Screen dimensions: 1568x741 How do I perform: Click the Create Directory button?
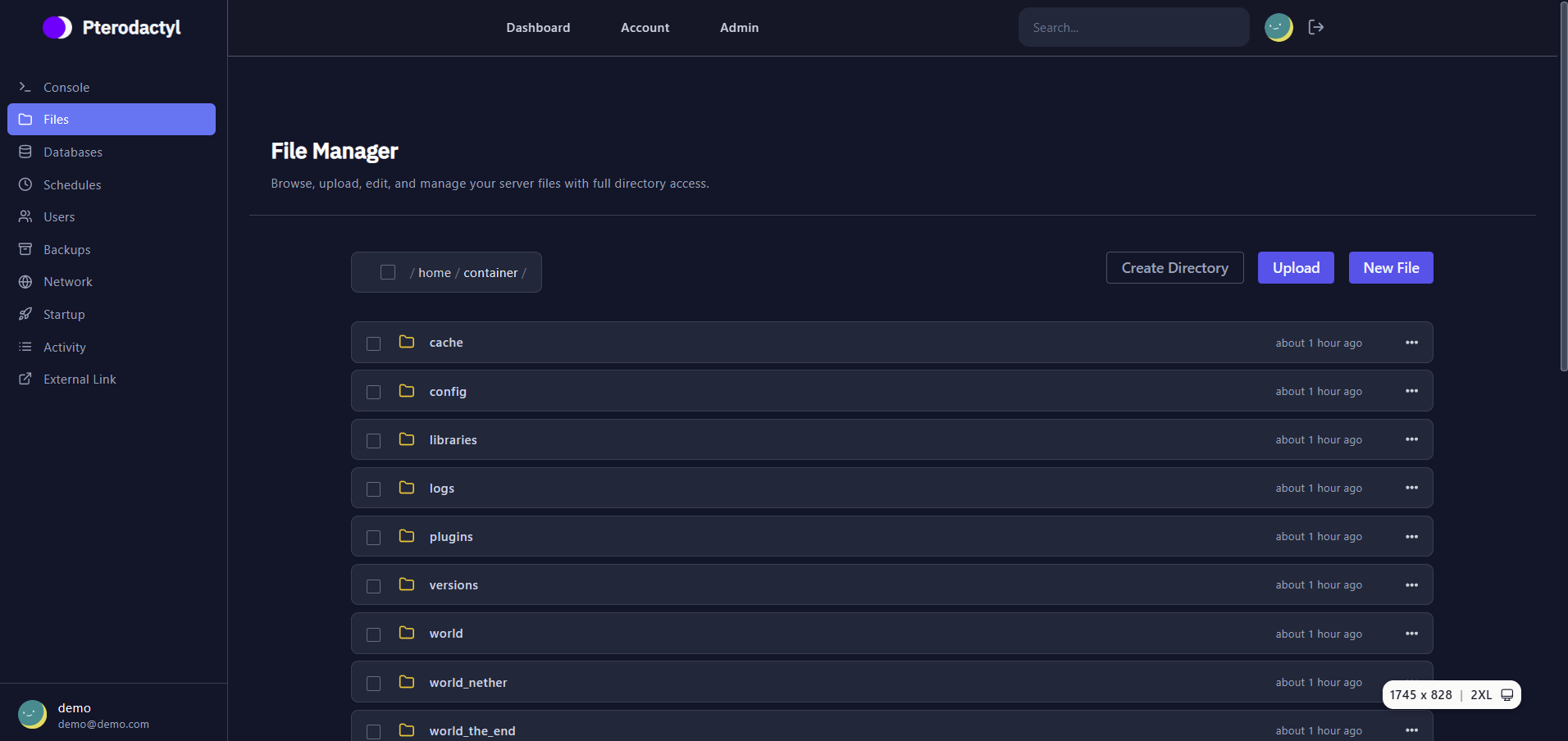(x=1174, y=267)
